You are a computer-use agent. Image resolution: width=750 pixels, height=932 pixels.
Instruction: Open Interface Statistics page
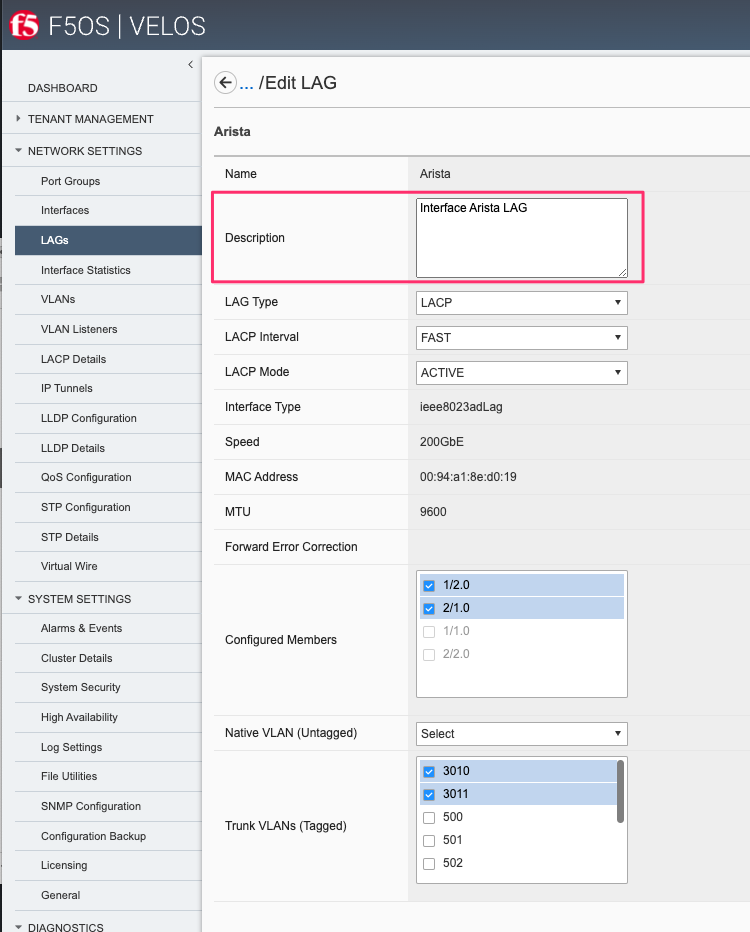pyautogui.click(x=86, y=270)
